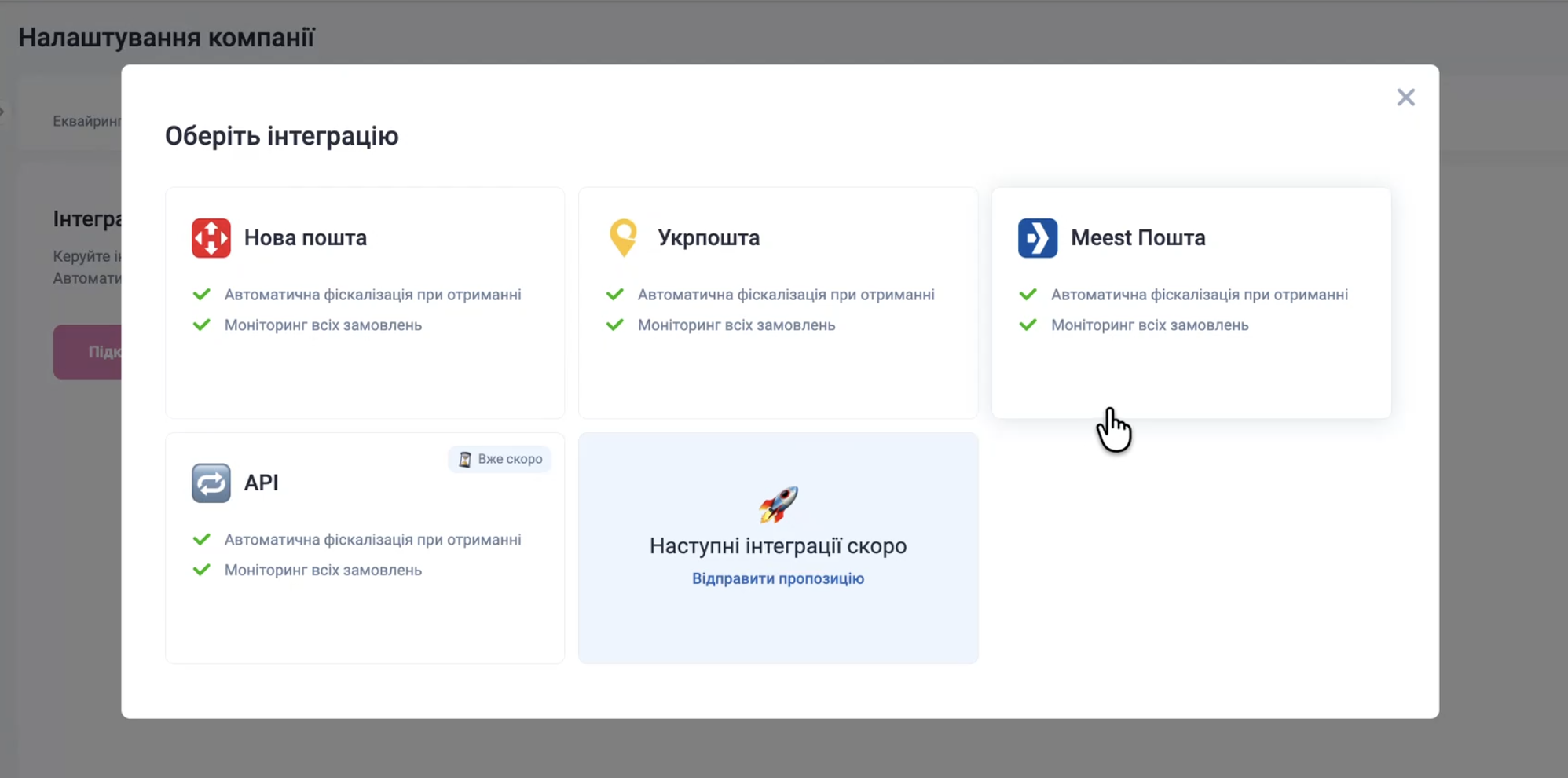Click green checkmark beside Meest order monitoring

1028,325
